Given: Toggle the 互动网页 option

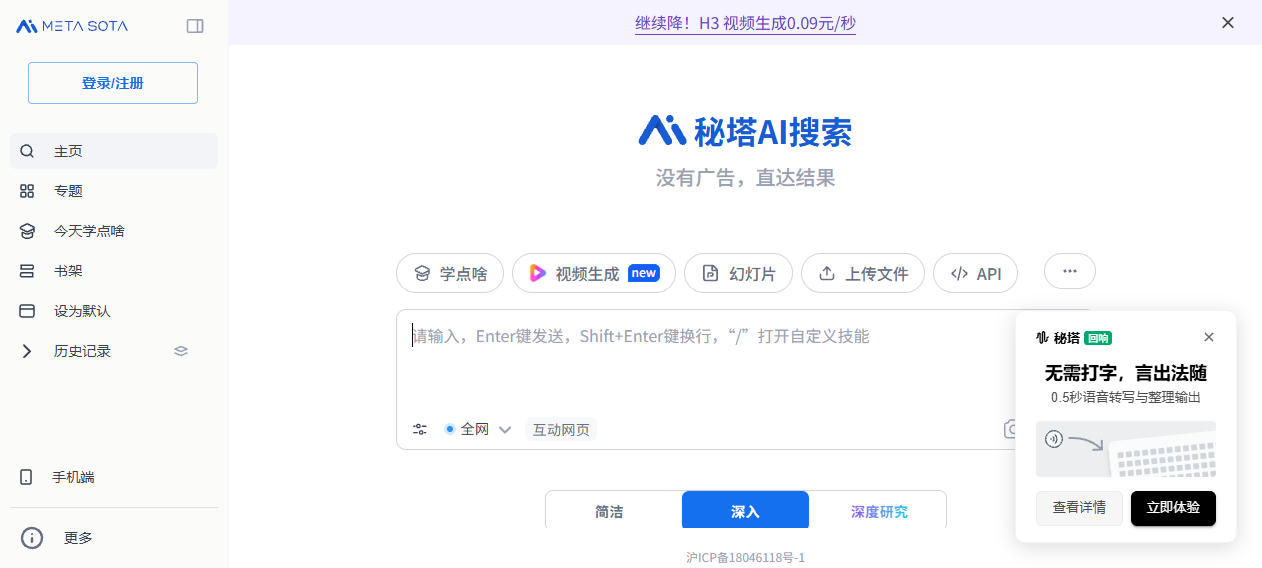Looking at the screenshot, I should pyautogui.click(x=561, y=429).
